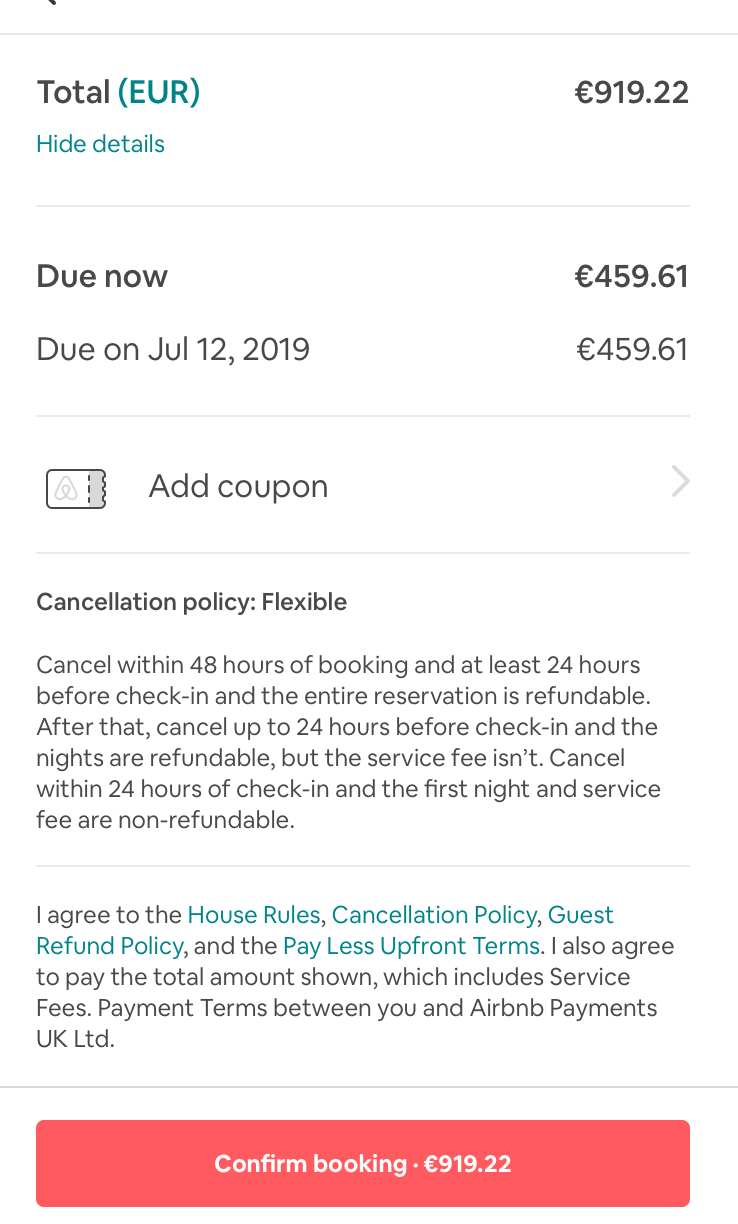The height and width of the screenshot is (1224, 738).
Task: Click the Airbnb coupon ticket icon
Action: point(76,488)
